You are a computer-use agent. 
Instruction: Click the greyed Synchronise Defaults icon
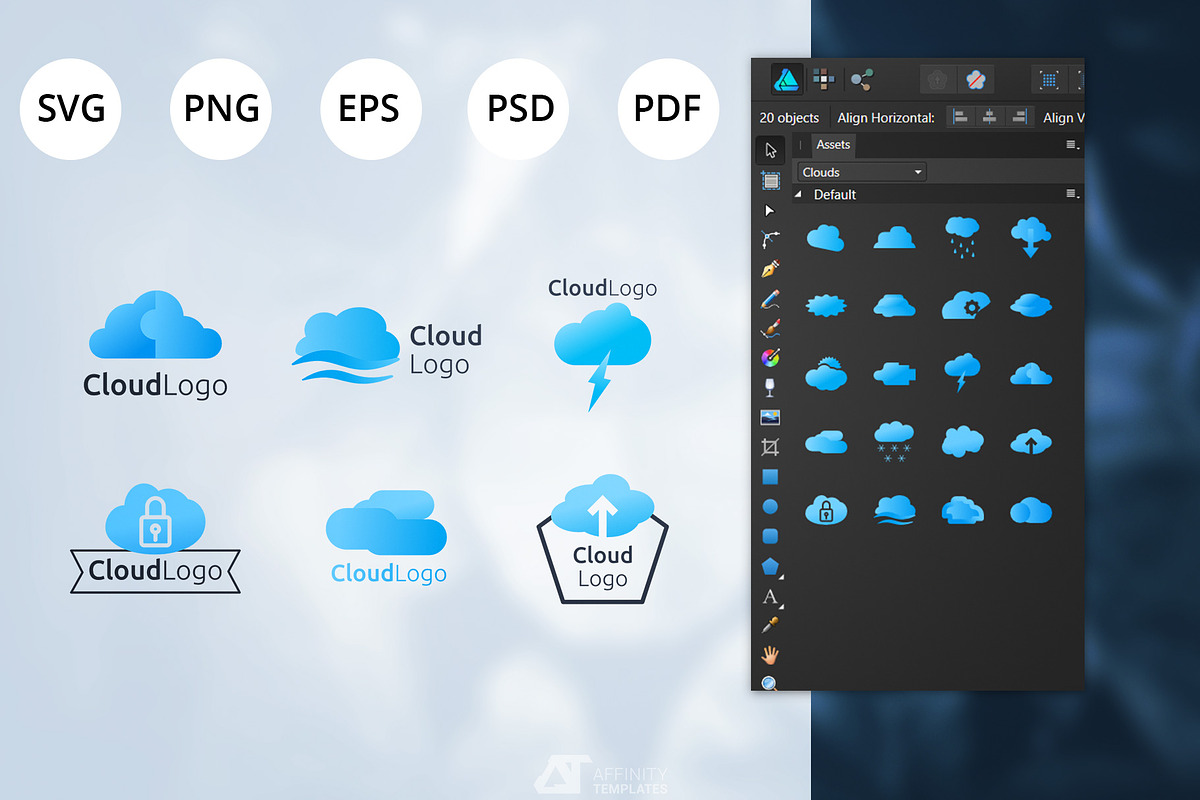pyautogui.click(x=937, y=79)
